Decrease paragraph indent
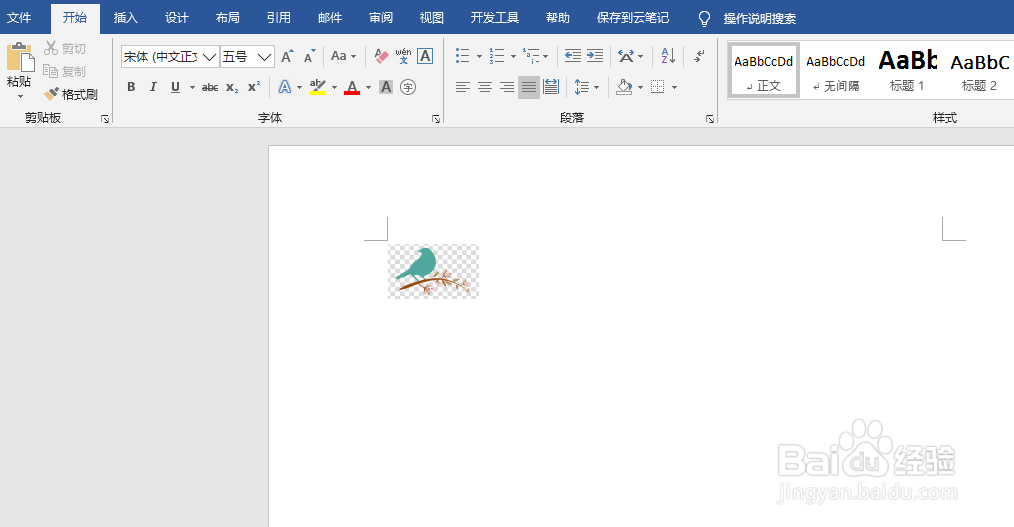The image size is (1014, 527). click(x=573, y=56)
